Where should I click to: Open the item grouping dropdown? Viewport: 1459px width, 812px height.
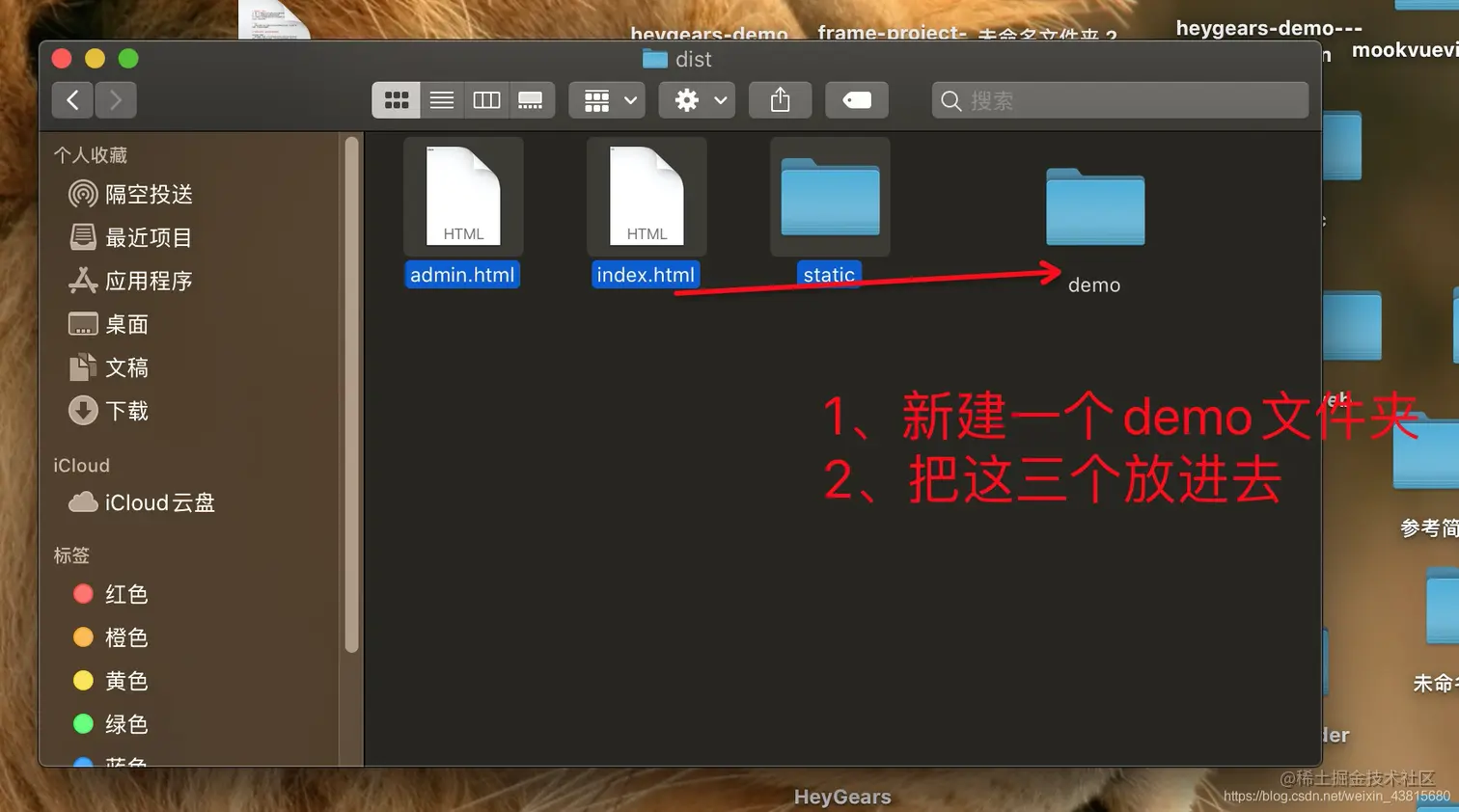(x=606, y=99)
